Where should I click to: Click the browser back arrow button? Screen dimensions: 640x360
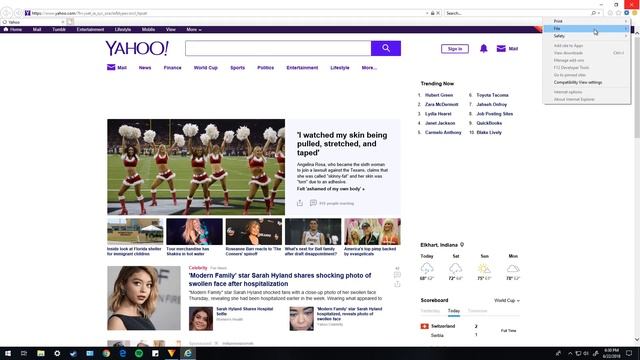(x=7, y=13)
